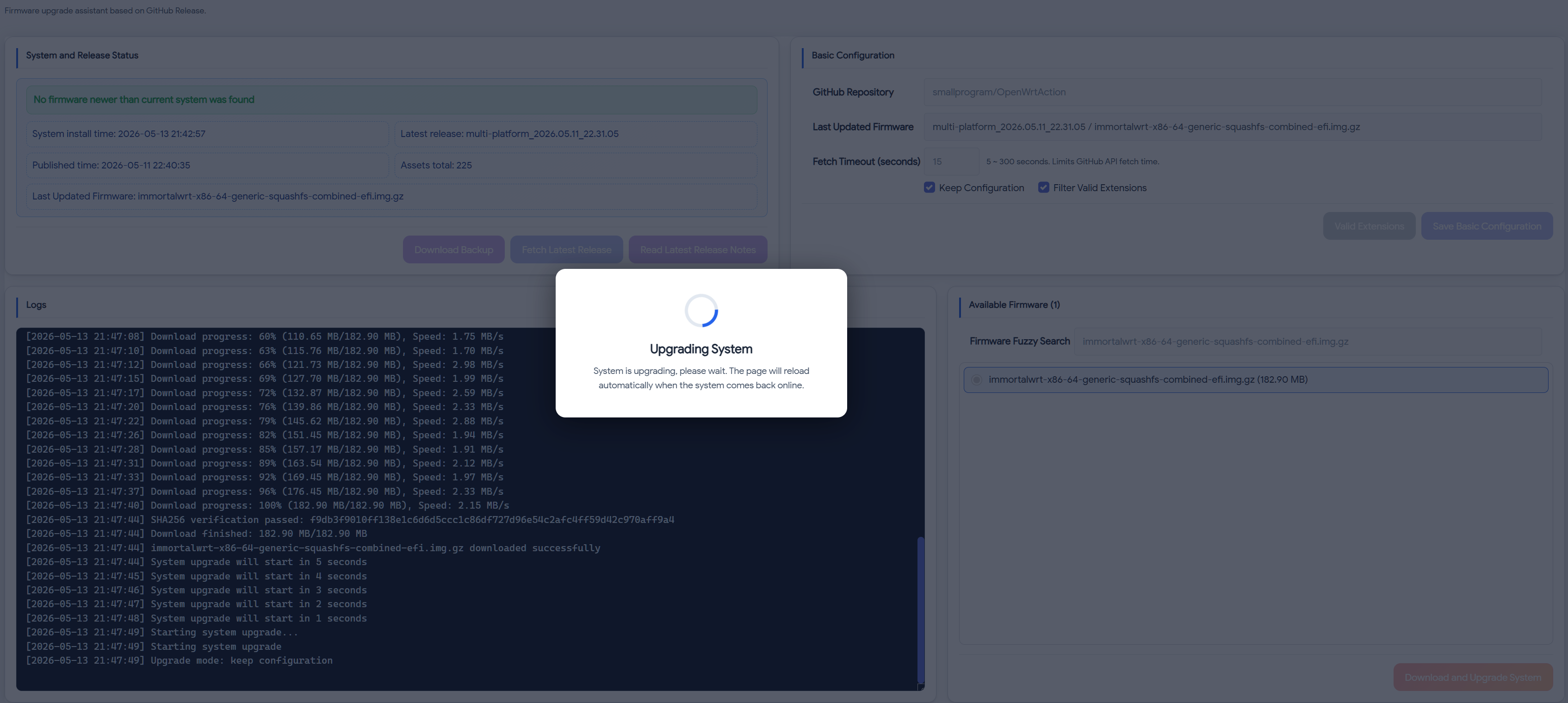Click the Valid Extensions button
This screenshot has width=1568, height=703.
pos(1369,226)
